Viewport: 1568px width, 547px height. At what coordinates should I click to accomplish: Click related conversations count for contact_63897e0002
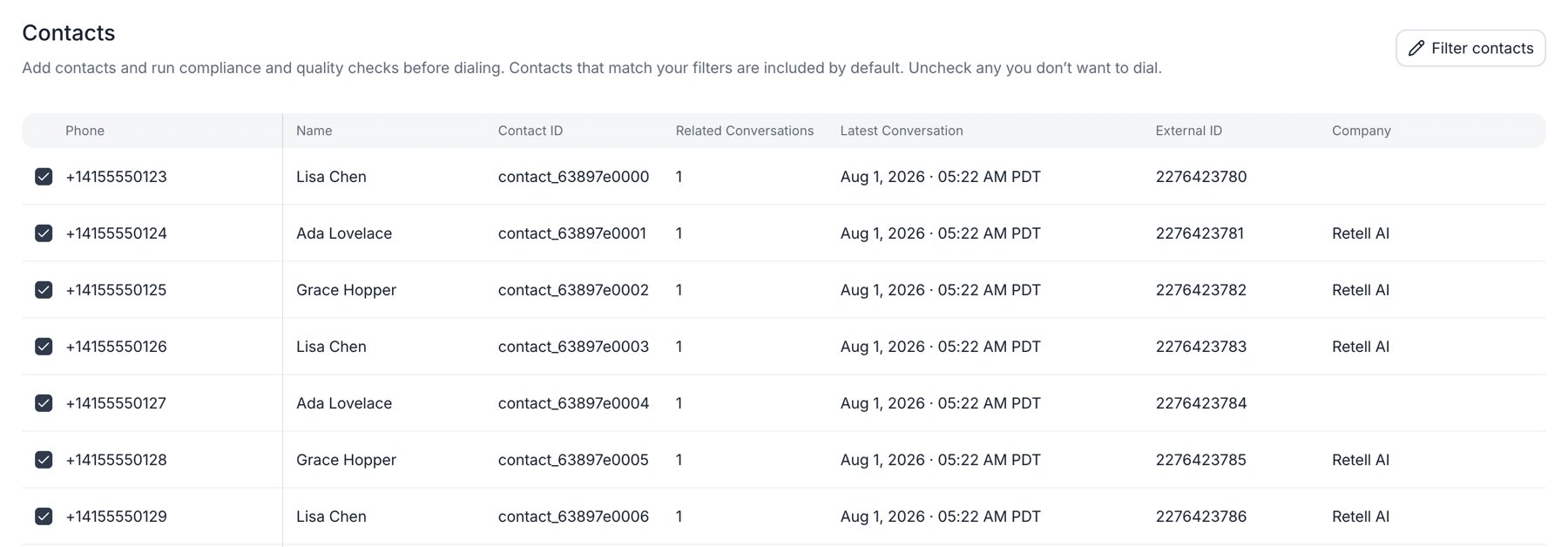pos(679,290)
